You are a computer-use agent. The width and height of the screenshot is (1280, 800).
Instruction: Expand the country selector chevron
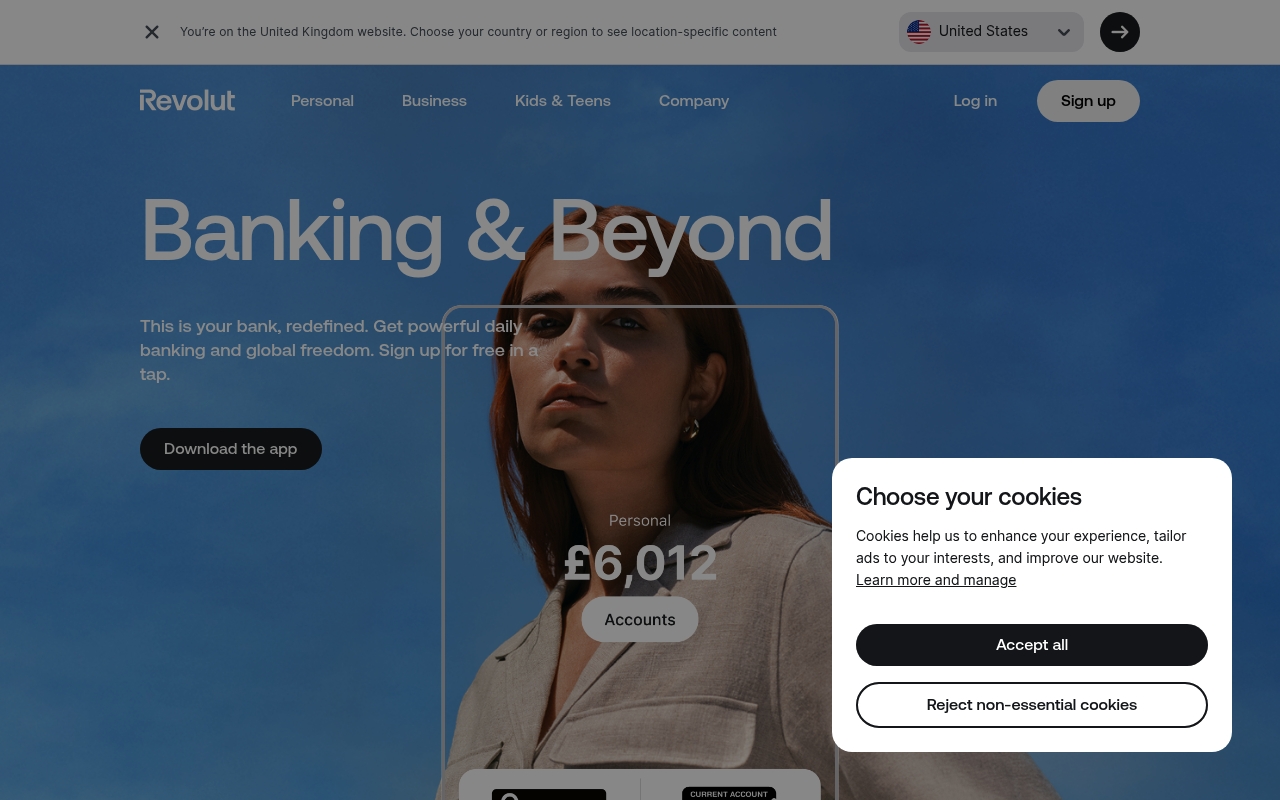tap(1064, 32)
